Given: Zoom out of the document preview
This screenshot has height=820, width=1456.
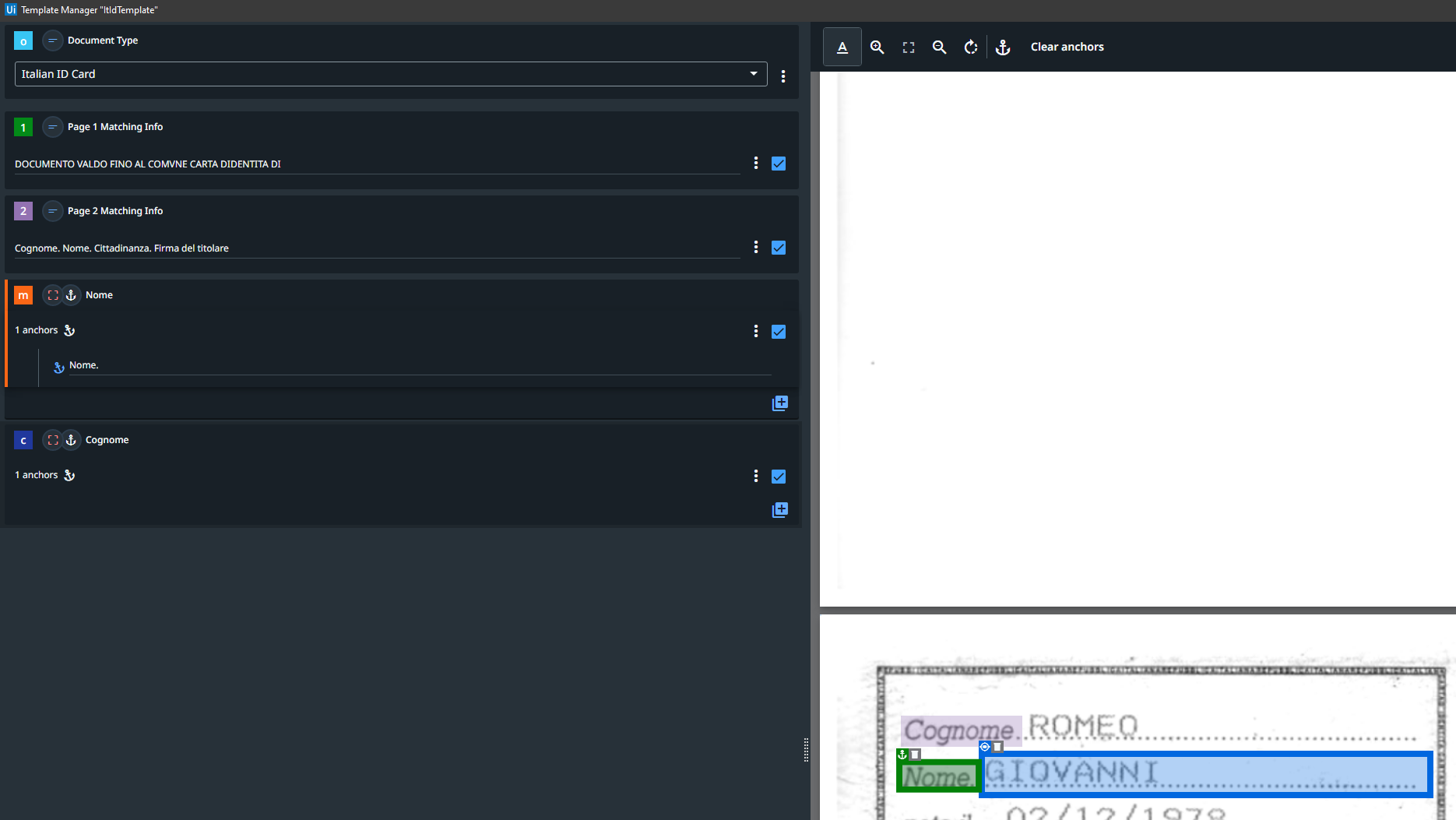Looking at the screenshot, I should pos(940,47).
